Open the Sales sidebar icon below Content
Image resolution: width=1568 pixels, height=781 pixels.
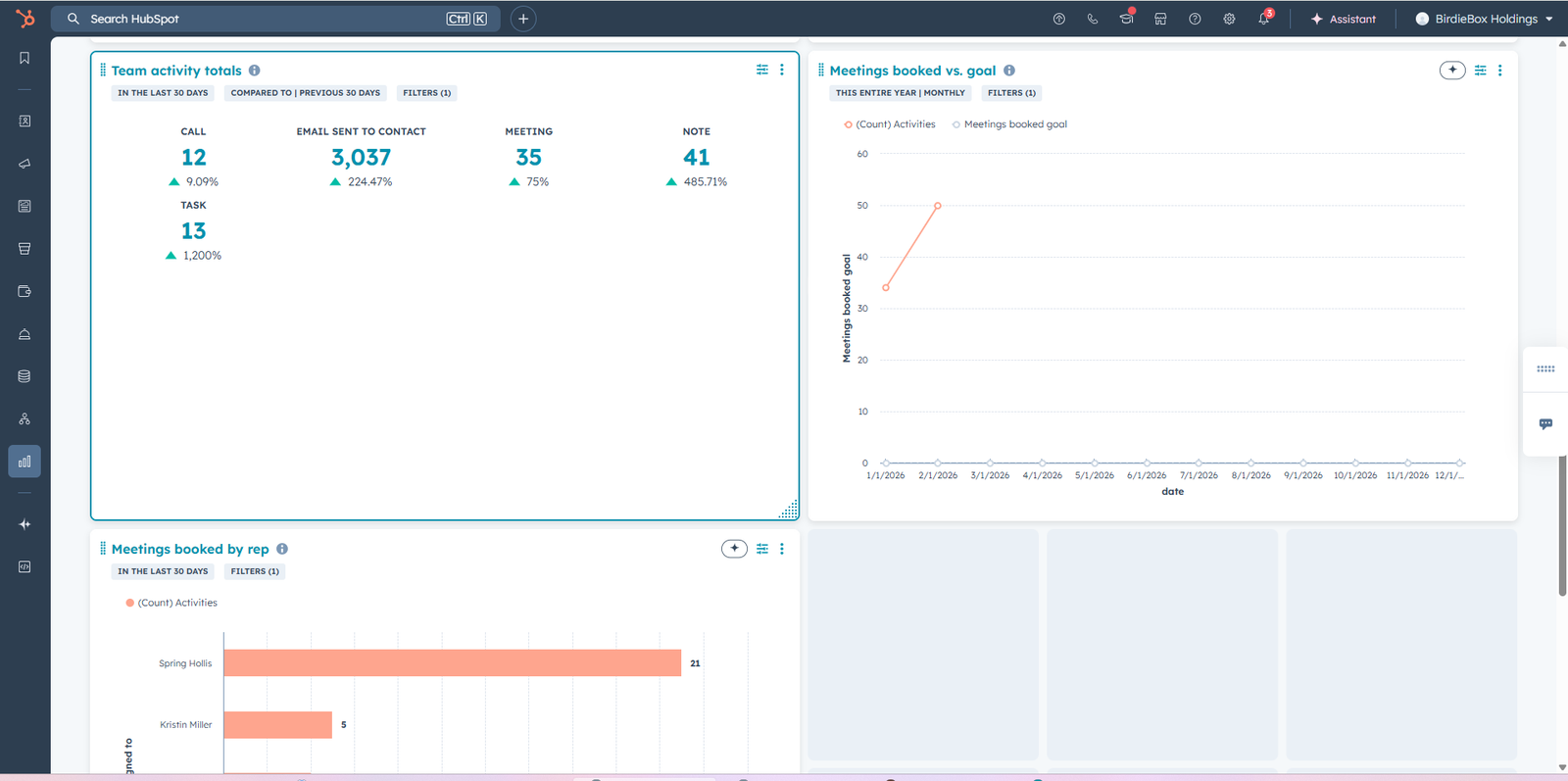tap(24, 249)
